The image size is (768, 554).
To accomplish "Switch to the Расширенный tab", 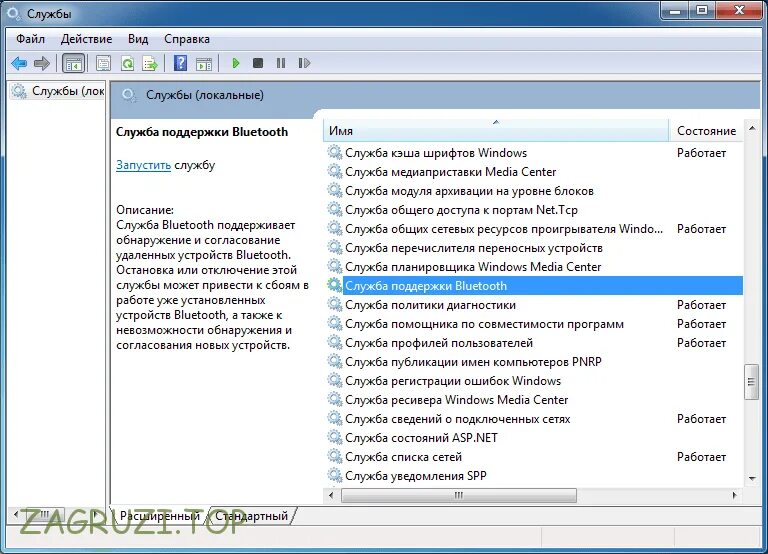I will tap(160, 516).
